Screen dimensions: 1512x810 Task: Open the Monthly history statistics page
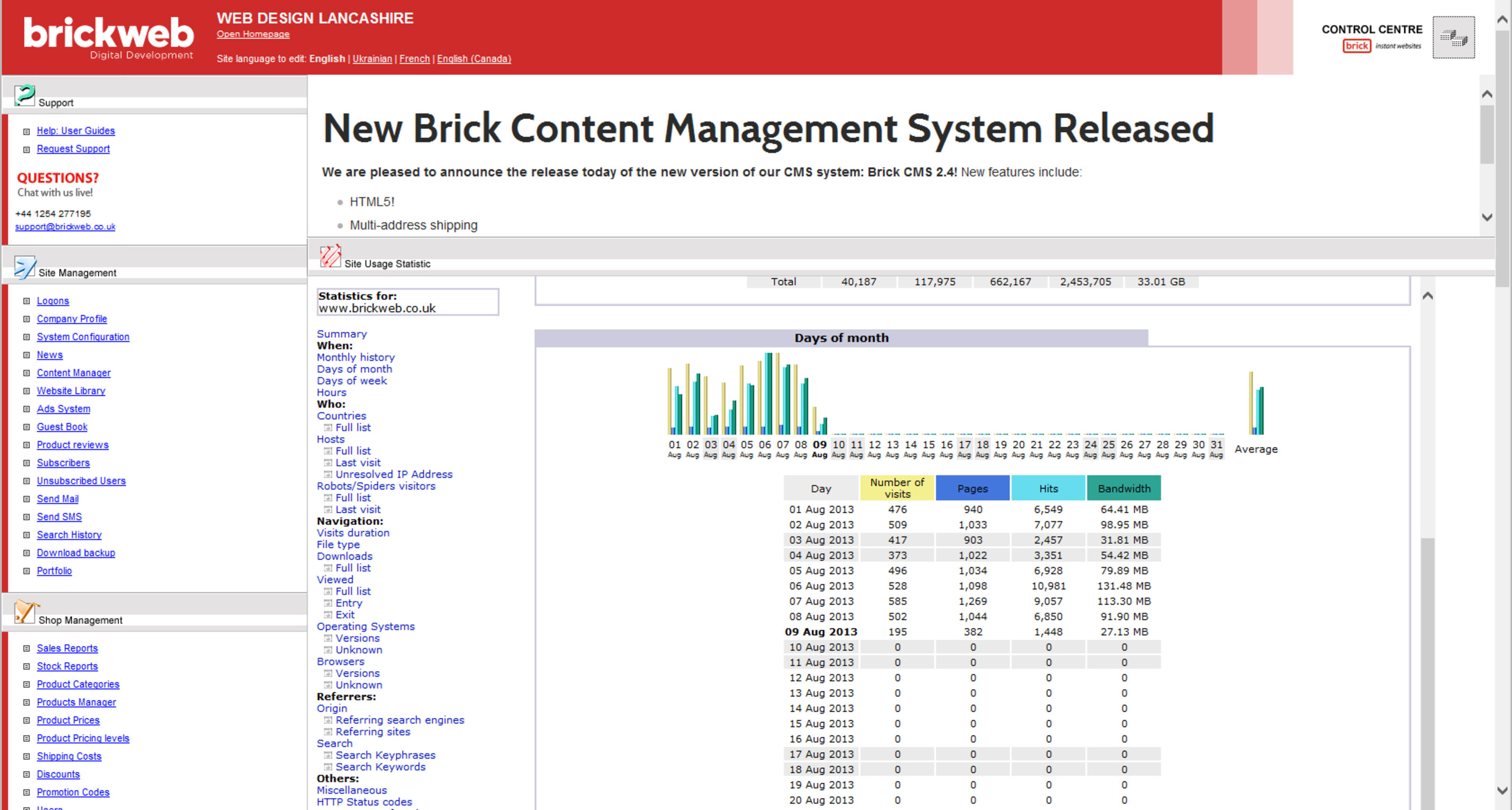coord(355,357)
